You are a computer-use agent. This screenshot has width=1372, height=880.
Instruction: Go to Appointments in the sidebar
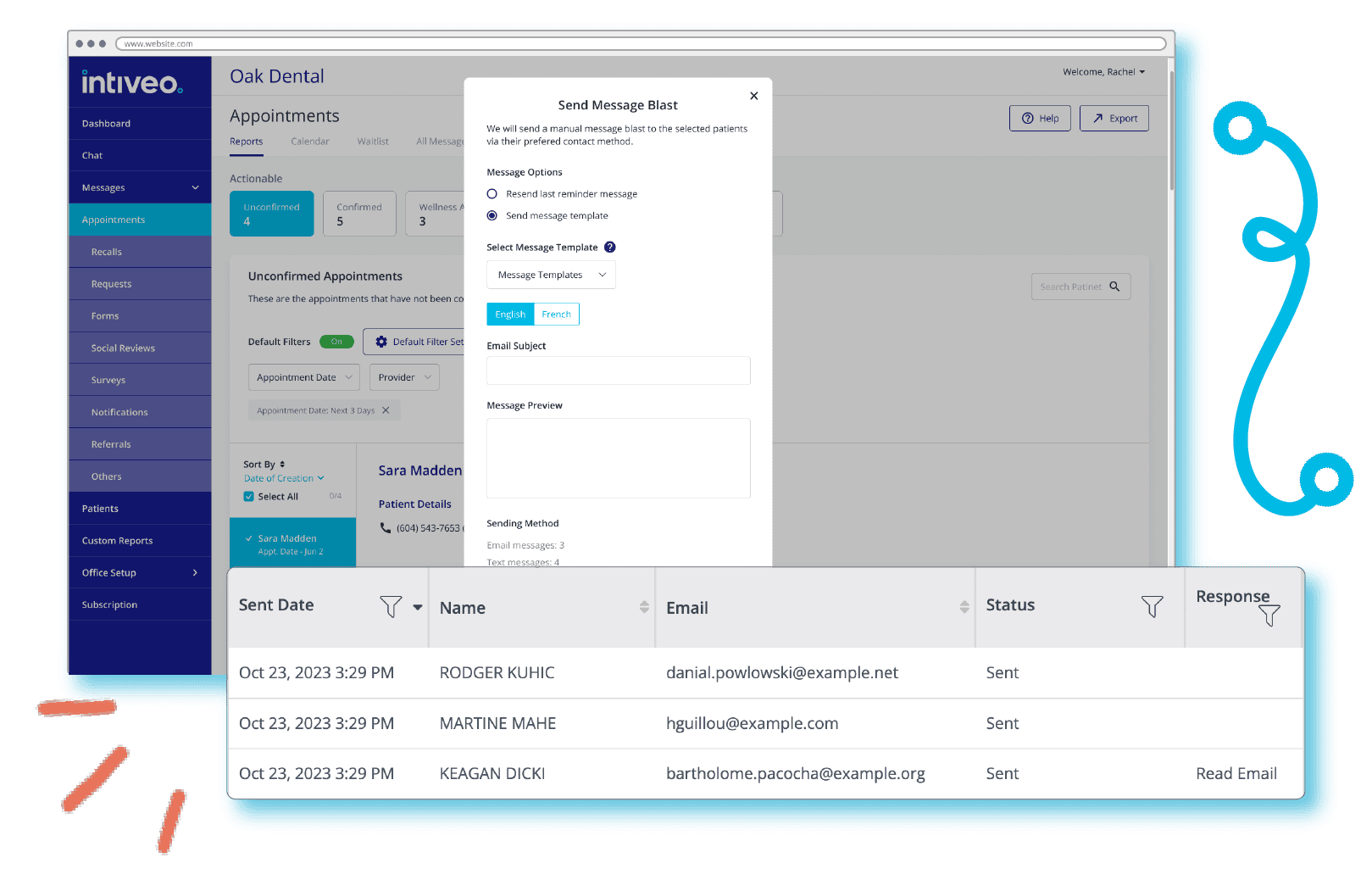click(x=140, y=220)
